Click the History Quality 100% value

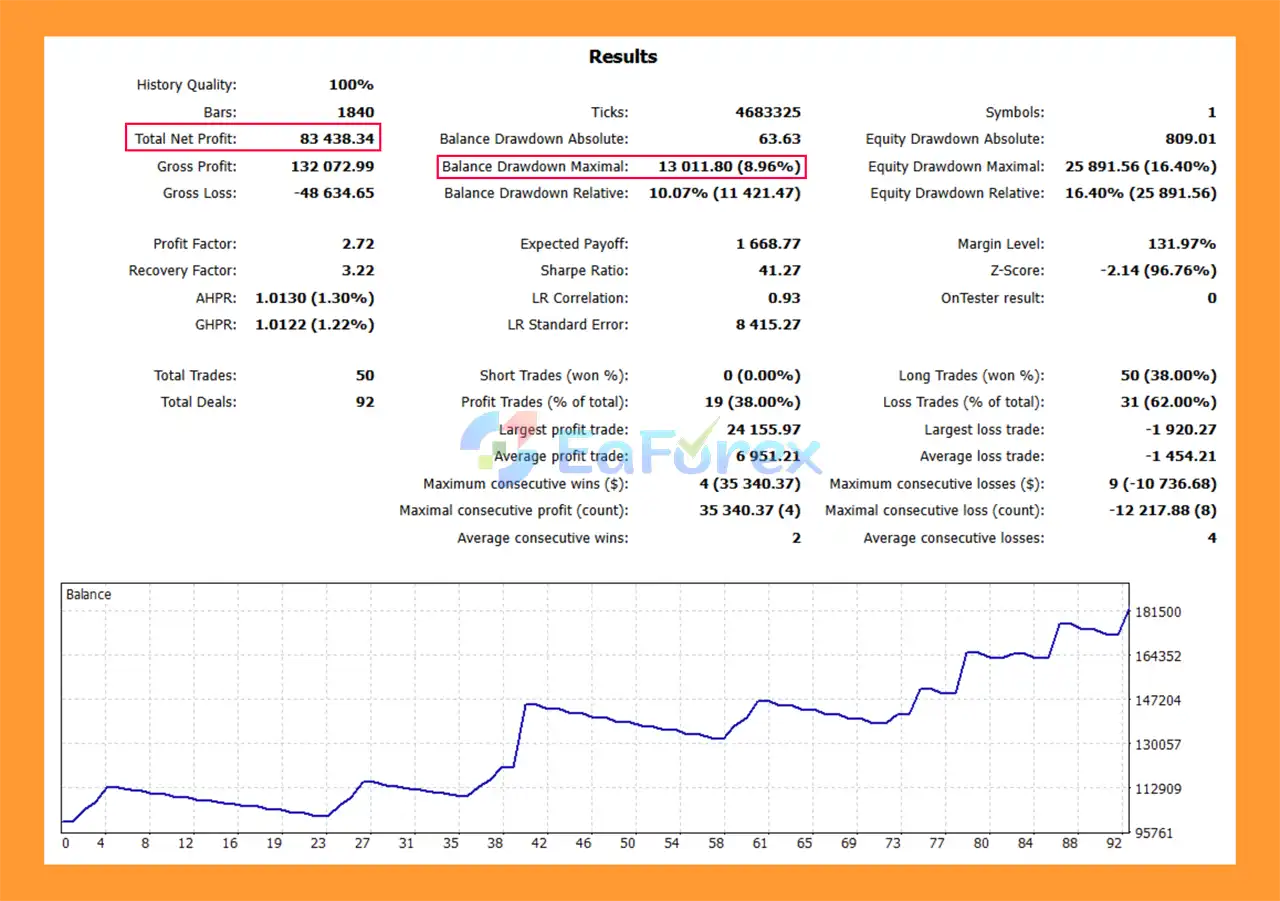(351, 85)
